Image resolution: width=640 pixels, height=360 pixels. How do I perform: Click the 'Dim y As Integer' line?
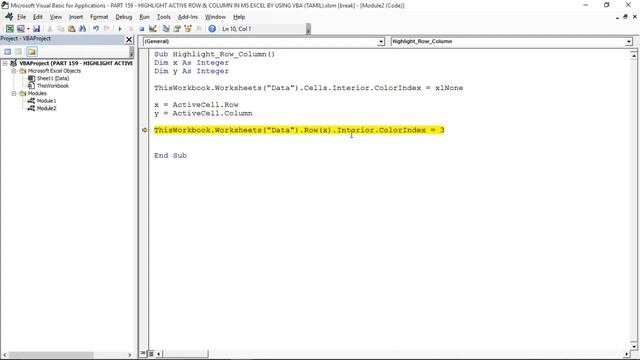tap(191, 71)
